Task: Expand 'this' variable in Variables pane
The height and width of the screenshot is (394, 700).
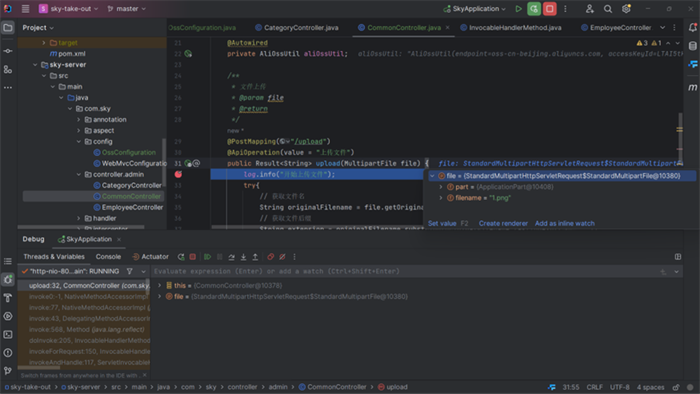Action: coord(159,286)
